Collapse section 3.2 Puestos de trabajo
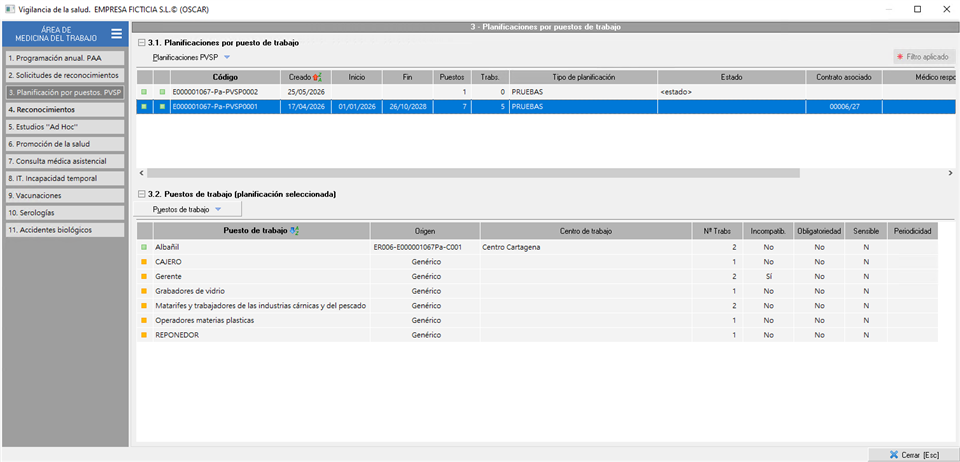The image size is (960, 462). [x=142, y=194]
